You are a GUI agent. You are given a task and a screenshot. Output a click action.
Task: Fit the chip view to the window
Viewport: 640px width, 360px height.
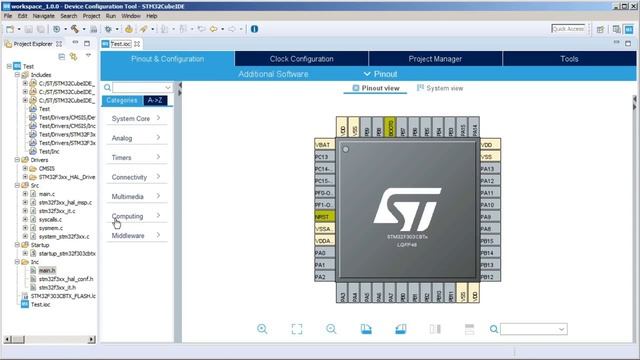(297, 329)
